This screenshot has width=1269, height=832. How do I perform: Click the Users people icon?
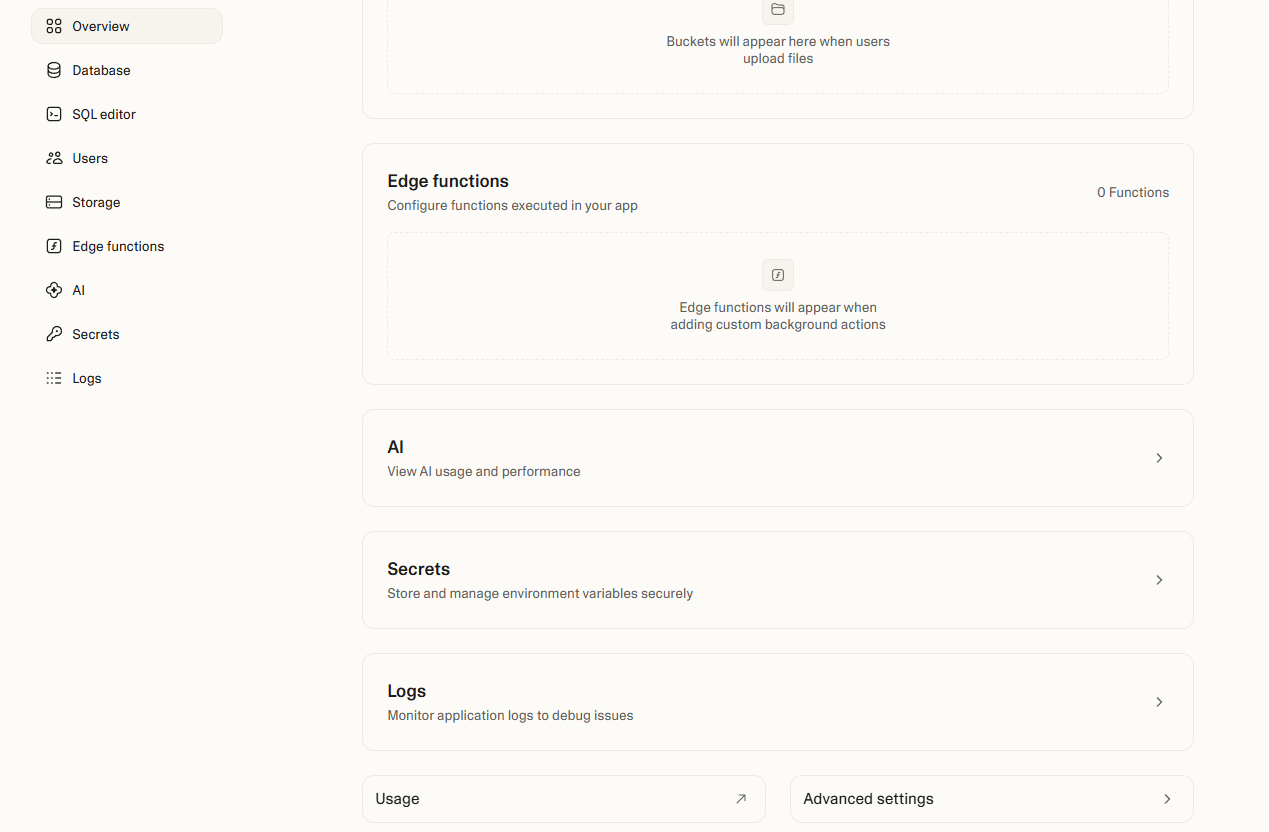click(x=54, y=158)
